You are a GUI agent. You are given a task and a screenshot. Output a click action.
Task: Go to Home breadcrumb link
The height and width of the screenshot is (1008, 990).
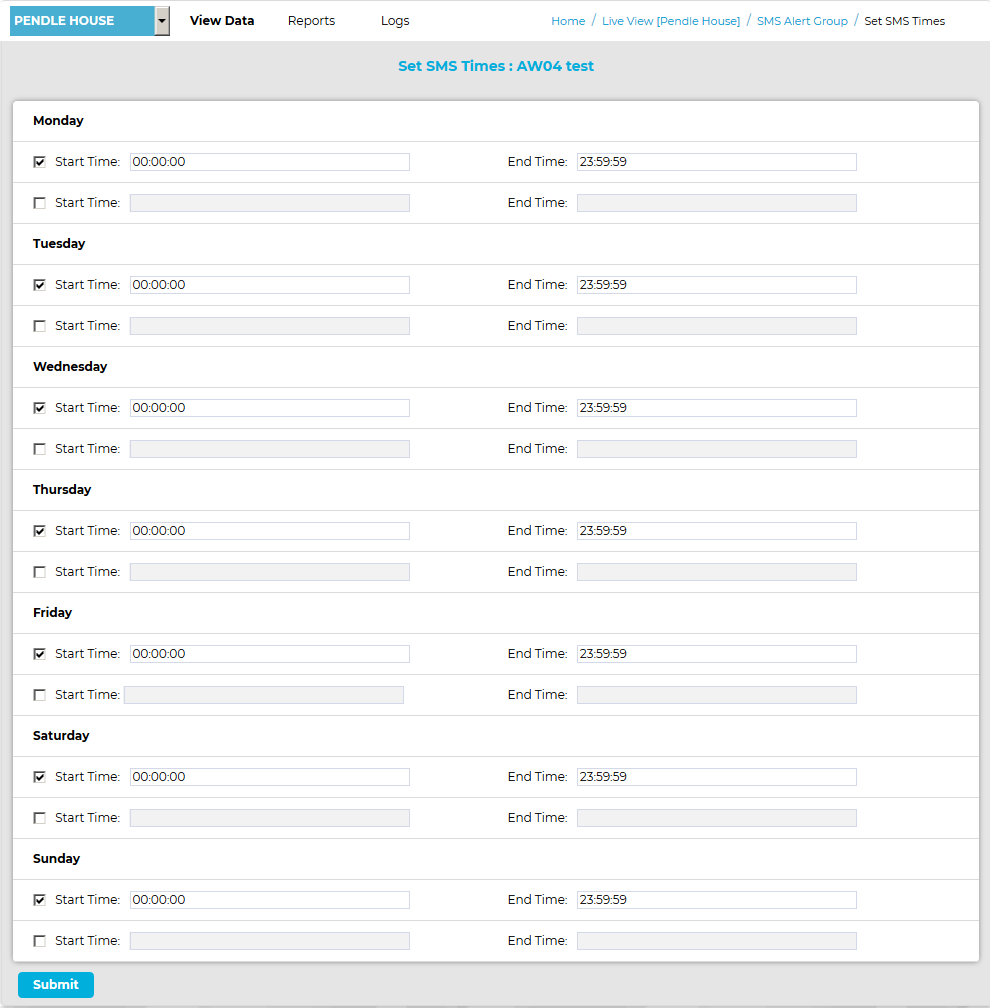pos(568,21)
